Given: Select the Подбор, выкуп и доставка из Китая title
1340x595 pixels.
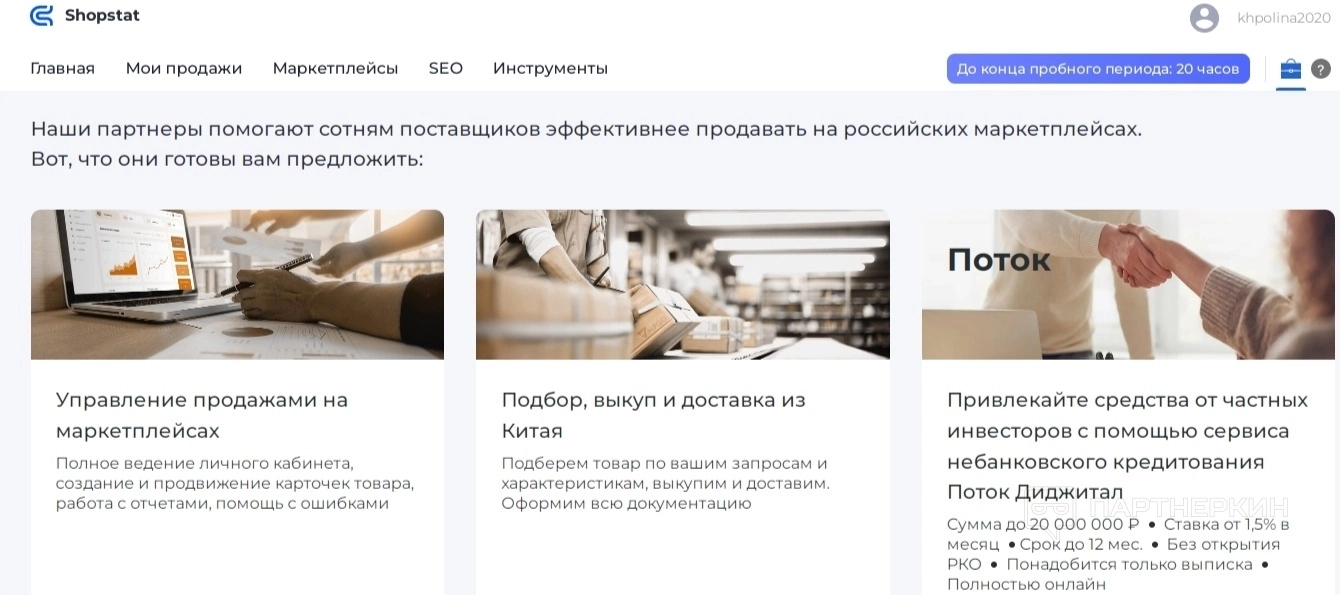Looking at the screenshot, I should [653, 415].
